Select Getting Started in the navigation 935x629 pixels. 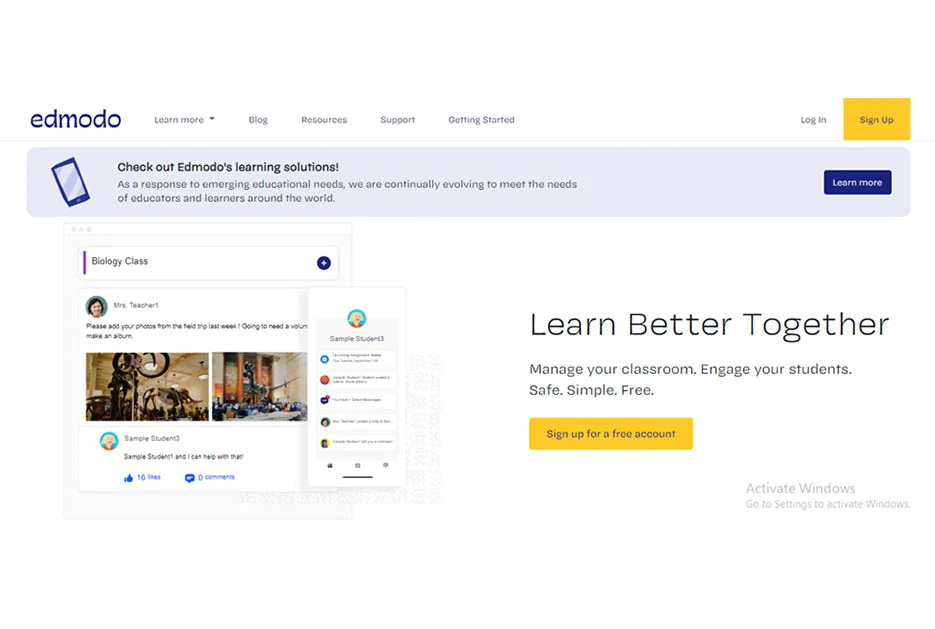click(x=481, y=119)
